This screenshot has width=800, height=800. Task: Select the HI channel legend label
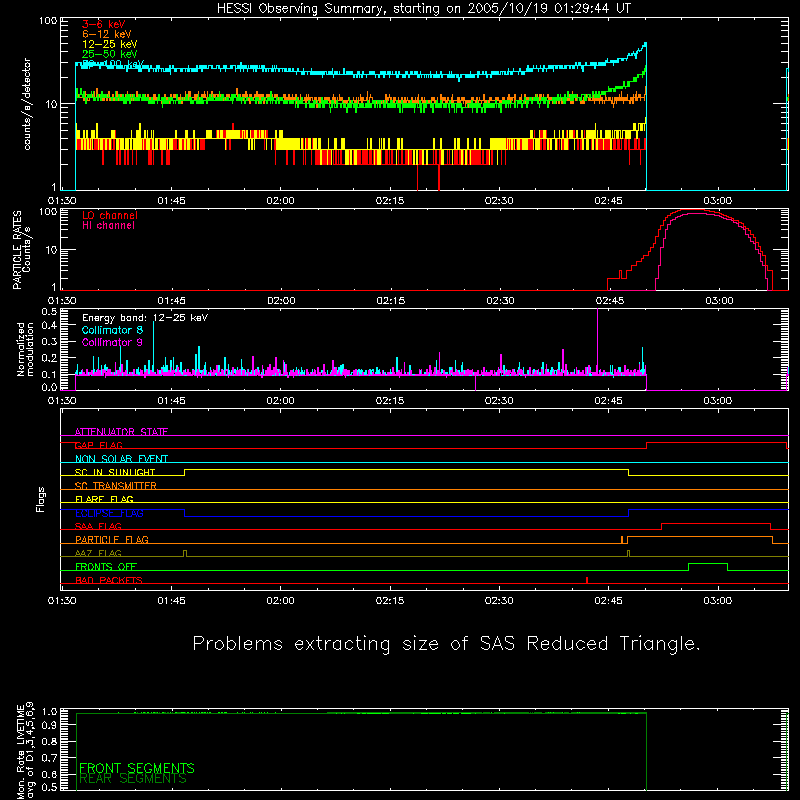(108, 226)
